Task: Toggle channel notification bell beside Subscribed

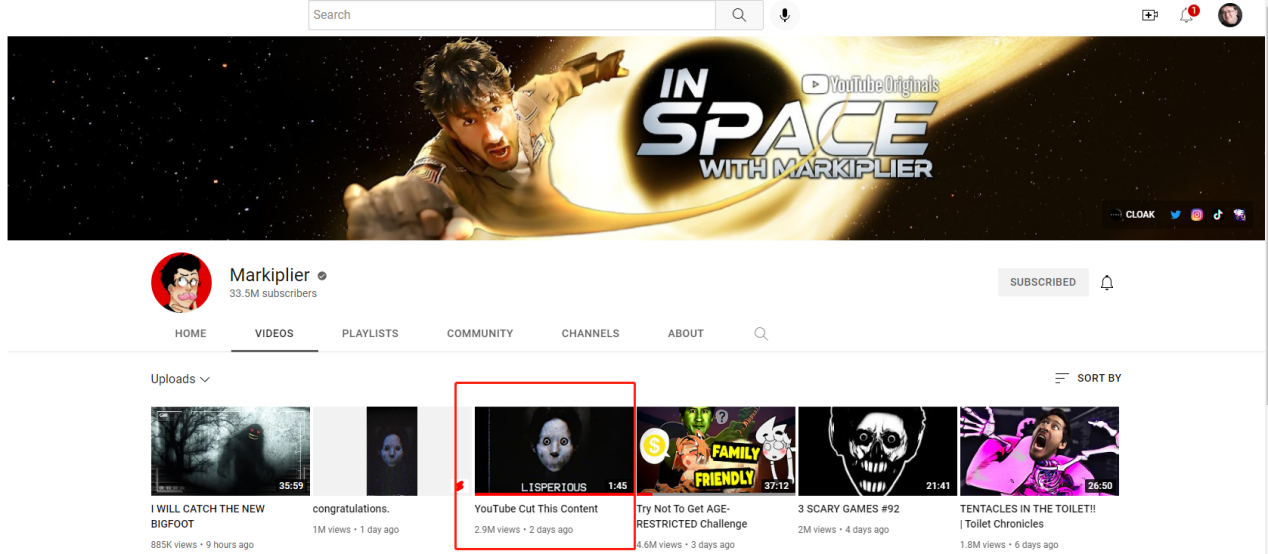Action: tap(1107, 282)
